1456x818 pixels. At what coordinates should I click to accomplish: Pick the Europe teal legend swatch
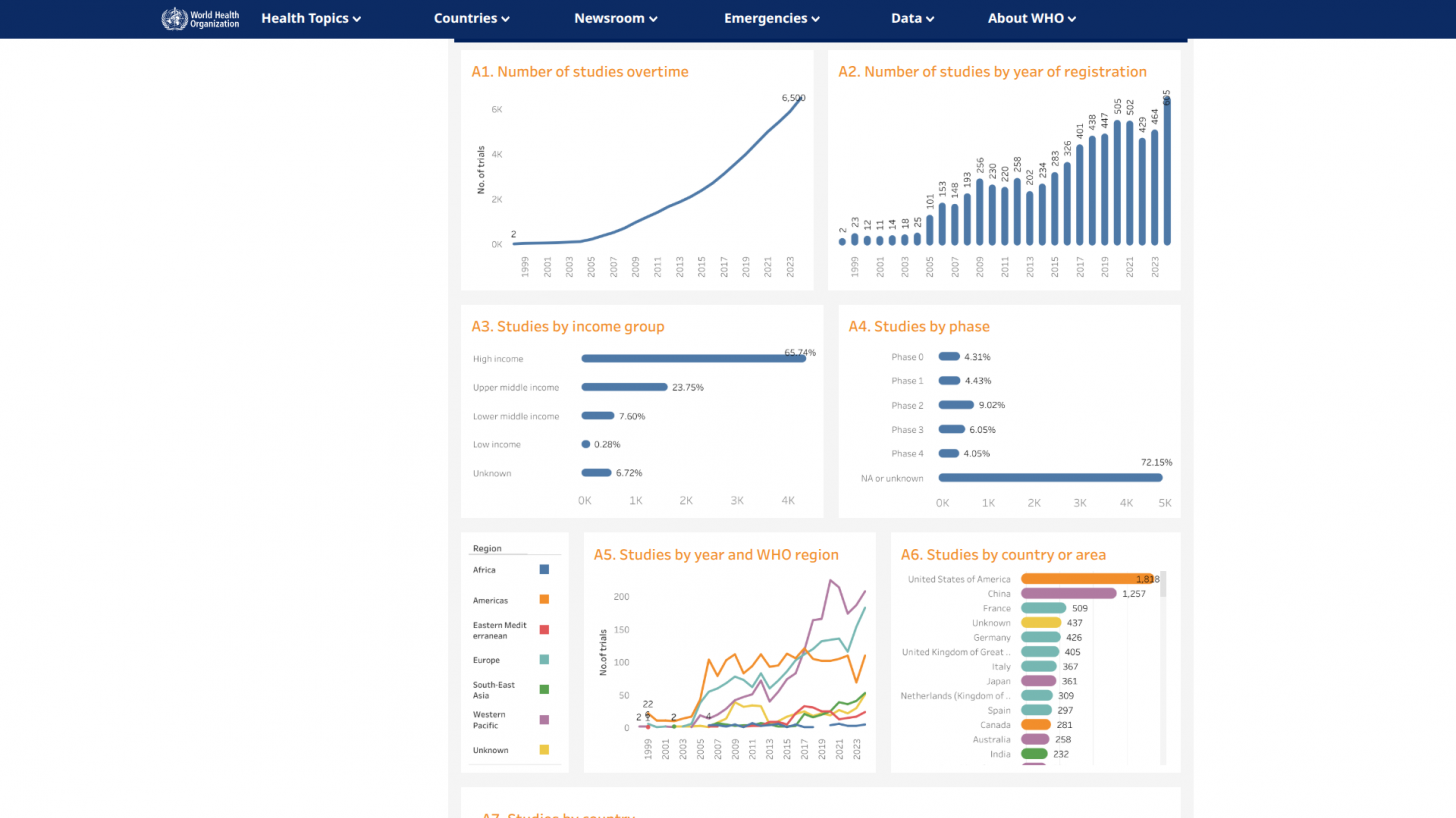coord(544,659)
